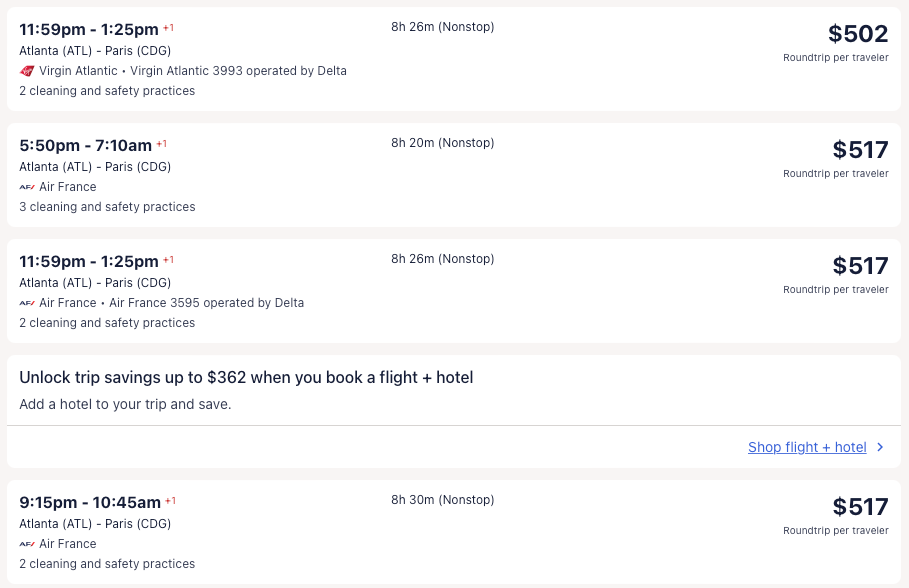Select the $517 price on 9:15pm flight

pos(860,507)
